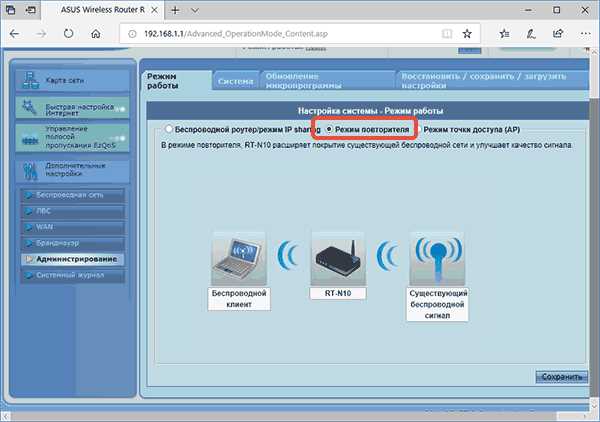Open the Обновление микропрограммы tab
This screenshot has width=600, height=422.
point(328,81)
